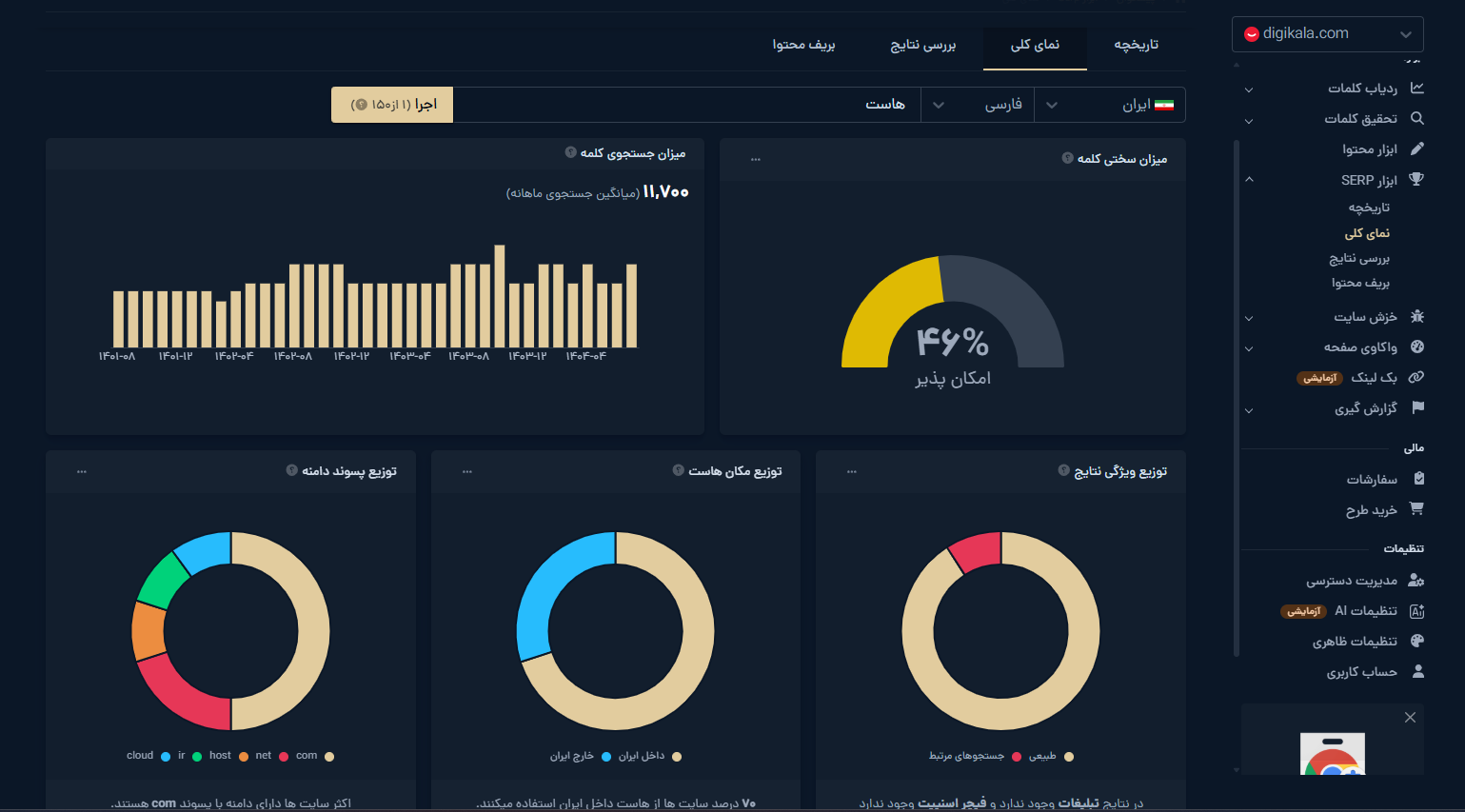Click the pencil icon for ابزار محتوا
The width and height of the screenshot is (1465, 812).
(1416, 149)
